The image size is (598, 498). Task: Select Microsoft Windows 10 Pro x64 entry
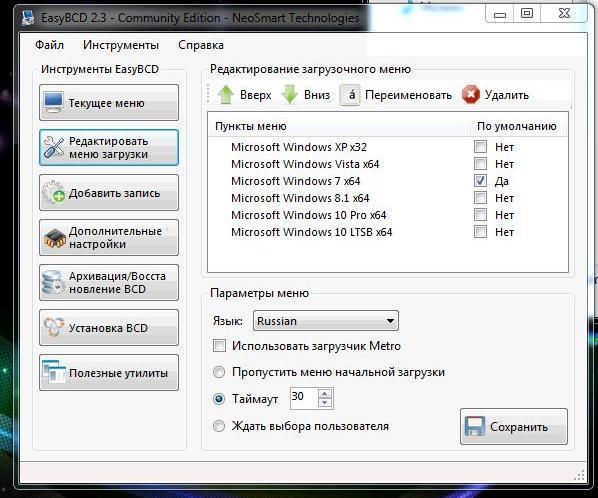[309, 215]
